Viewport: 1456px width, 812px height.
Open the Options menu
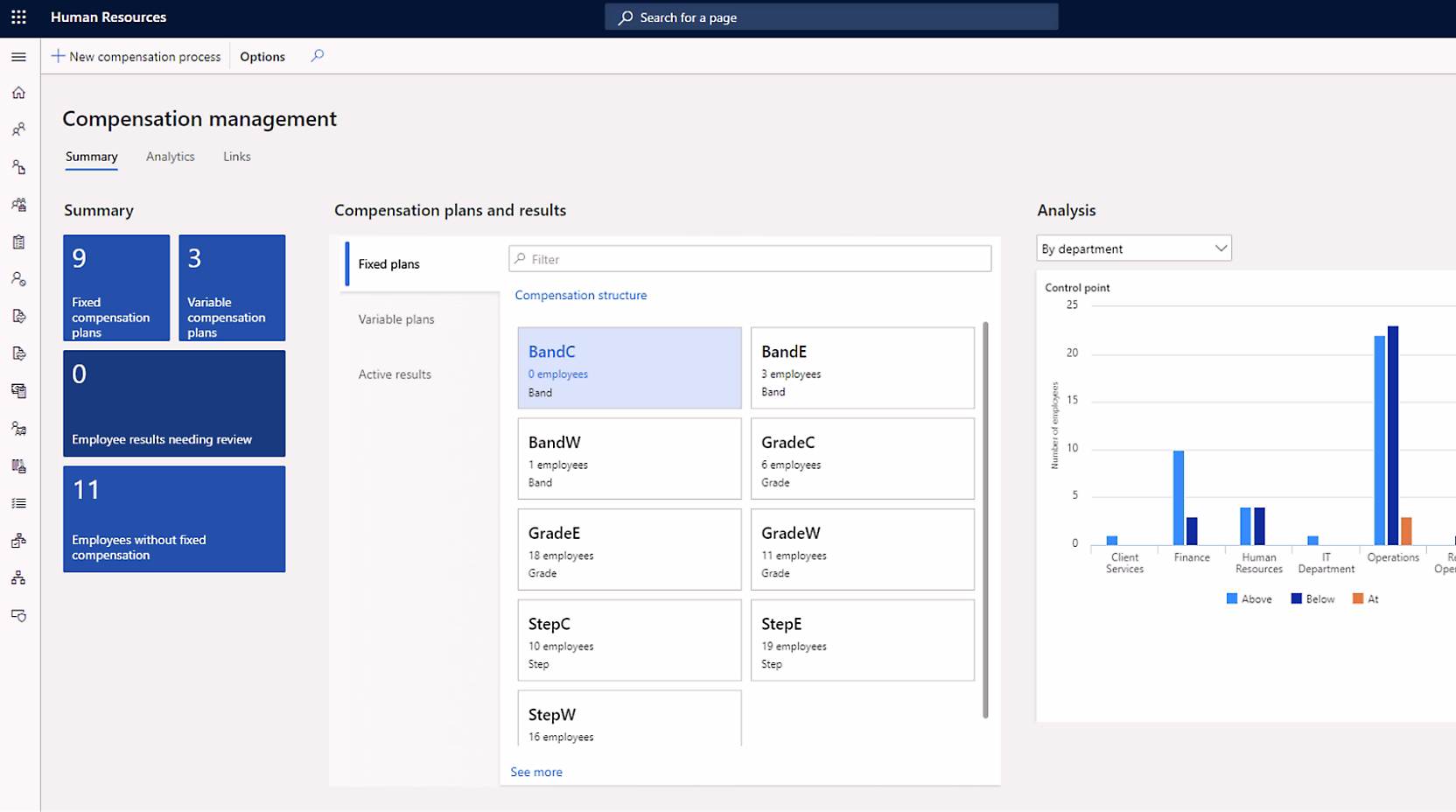click(262, 57)
